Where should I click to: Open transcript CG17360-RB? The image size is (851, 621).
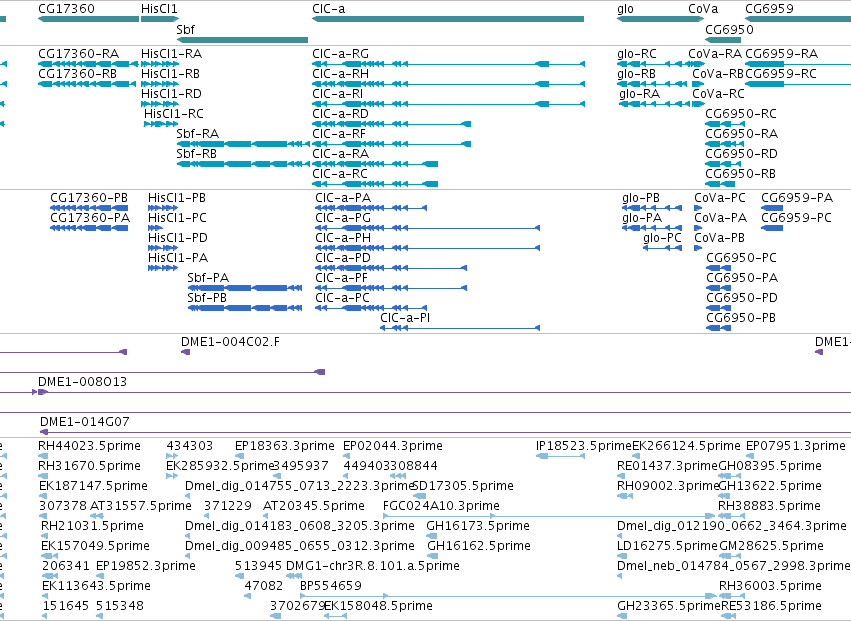tap(77, 73)
